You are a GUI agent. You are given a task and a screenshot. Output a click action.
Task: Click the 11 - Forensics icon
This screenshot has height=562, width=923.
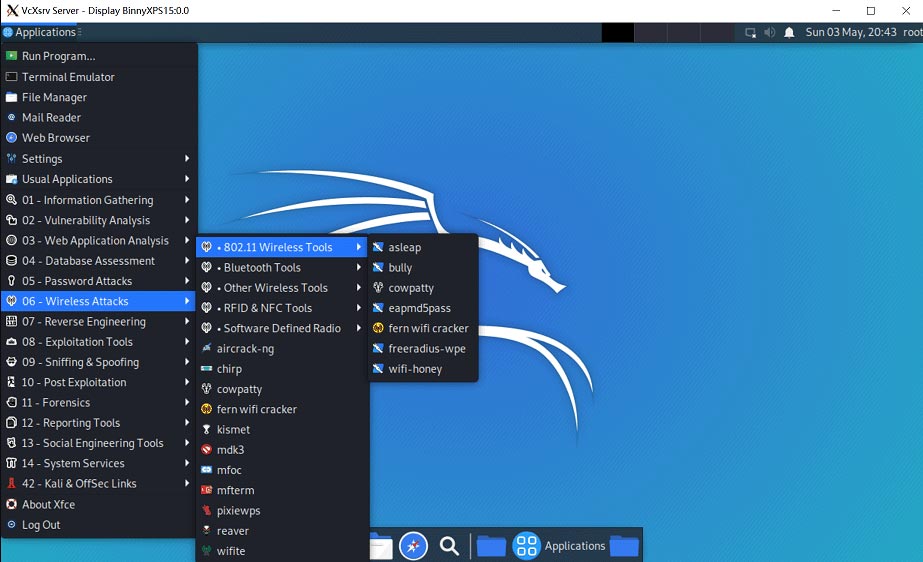[x=11, y=403]
